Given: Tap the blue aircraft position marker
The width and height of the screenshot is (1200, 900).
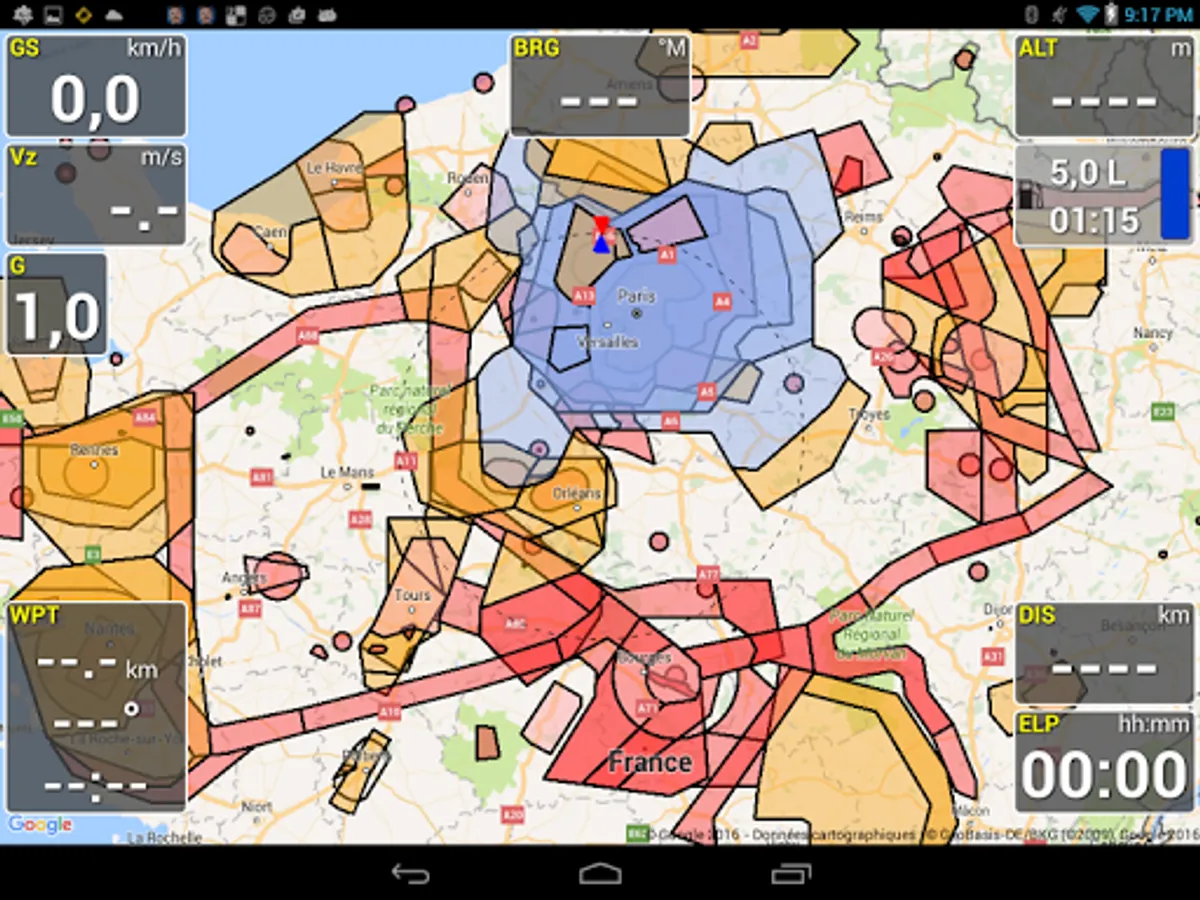Looking at the screenshot, I should pyautogui.click(x=601, y=243).
